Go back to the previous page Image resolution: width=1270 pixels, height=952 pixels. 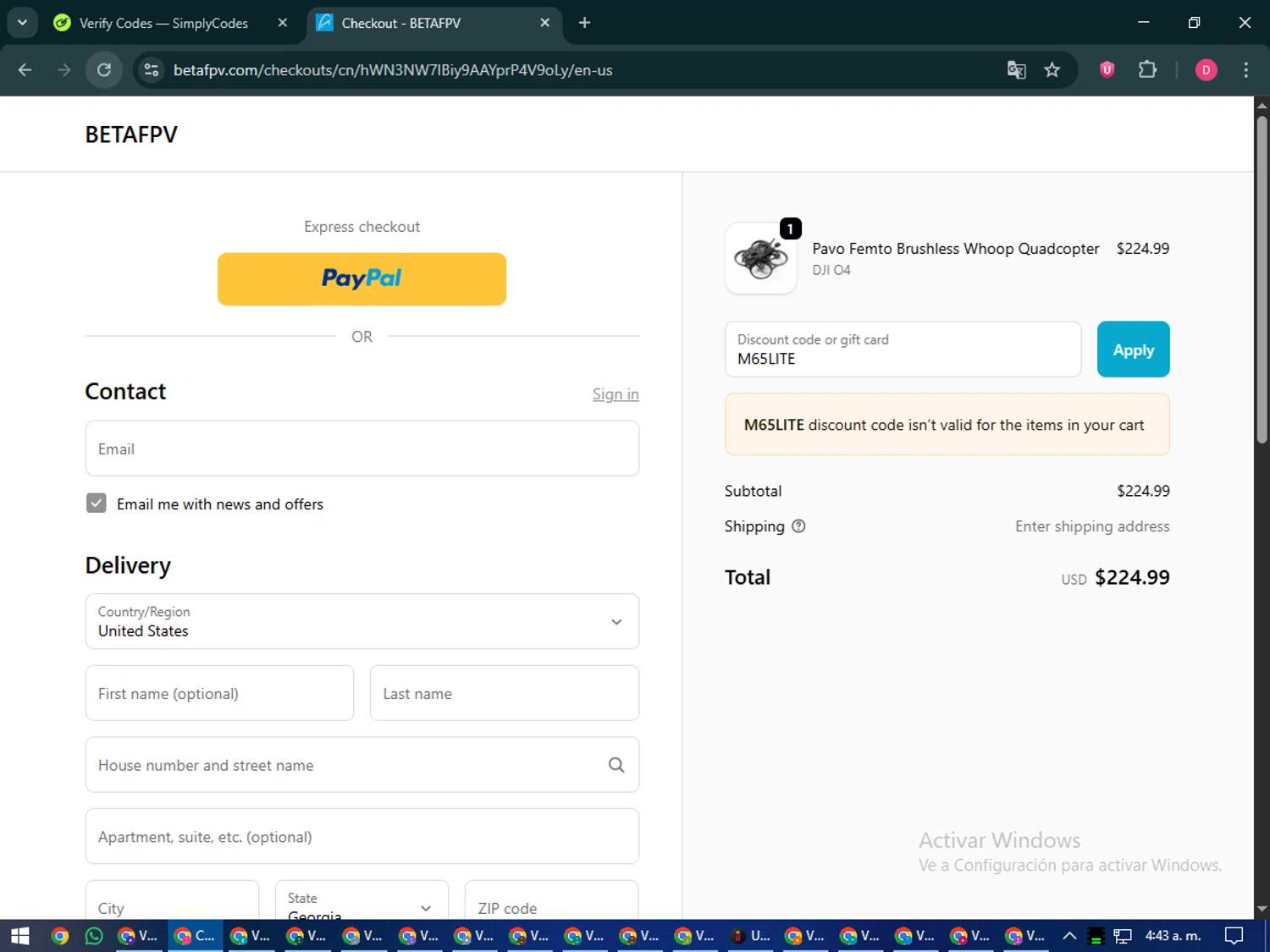pyautogui.click(x=25, y=70)
